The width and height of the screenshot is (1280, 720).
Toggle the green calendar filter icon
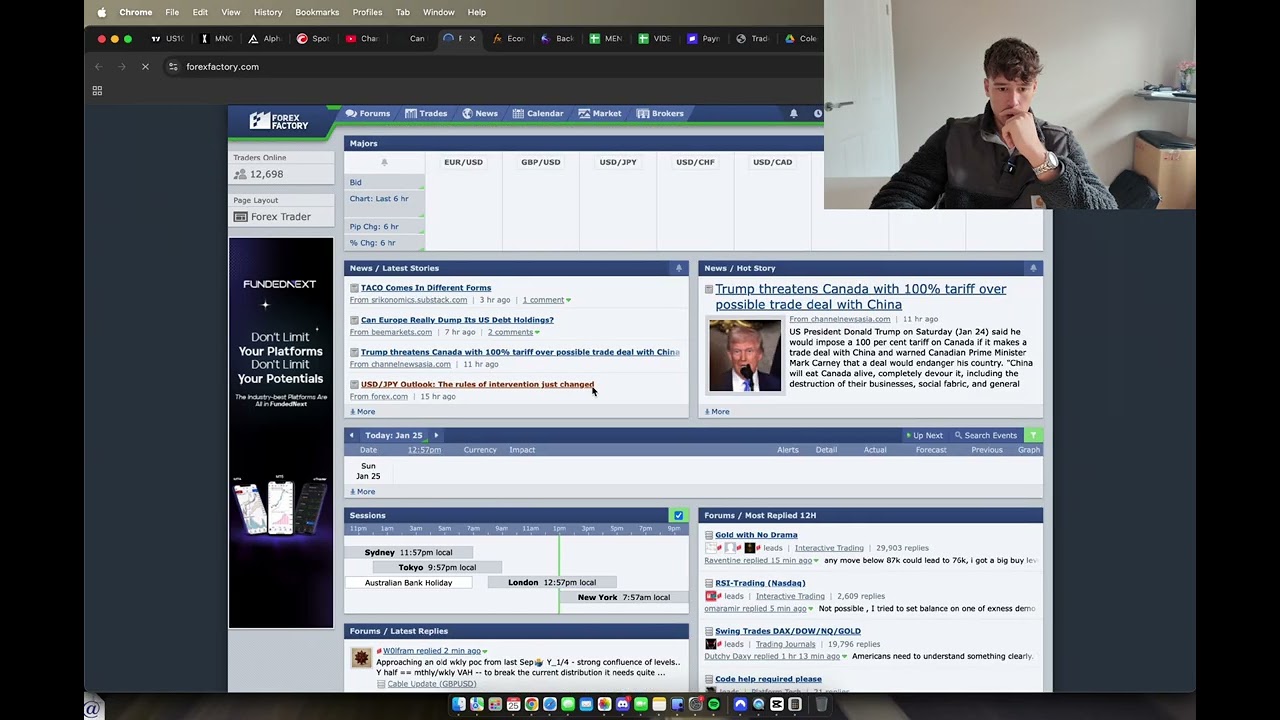coord(1033,435)
